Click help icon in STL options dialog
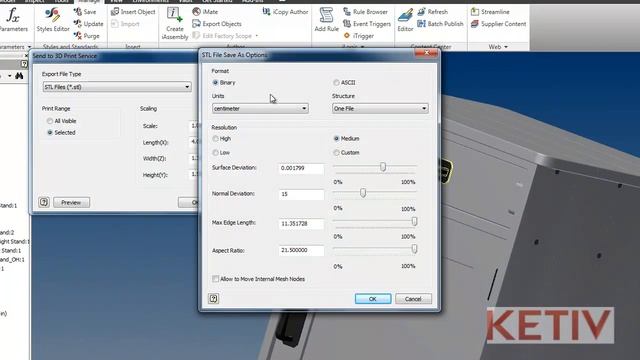 click(x=213, y=298)
